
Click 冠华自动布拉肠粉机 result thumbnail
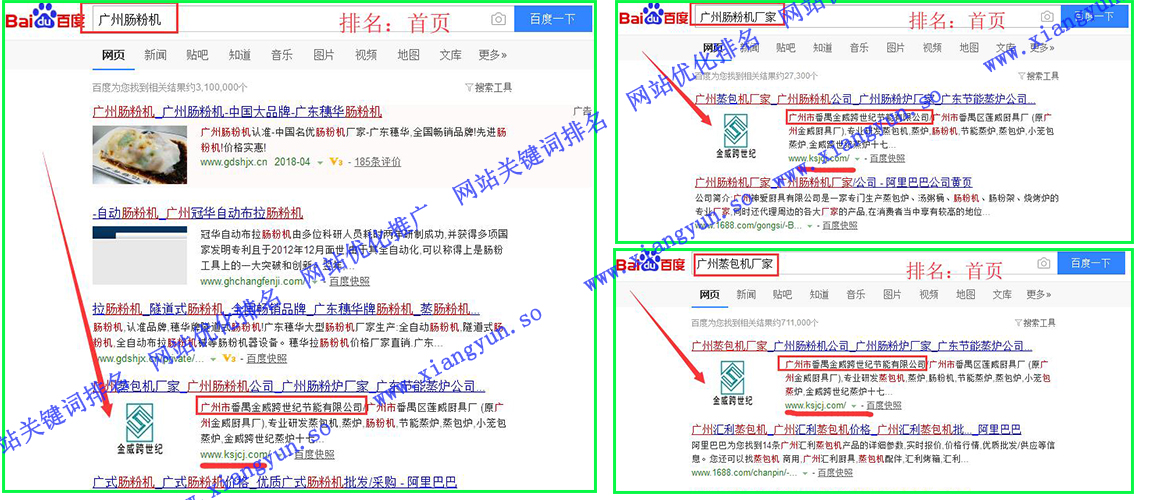coord(140,255)
